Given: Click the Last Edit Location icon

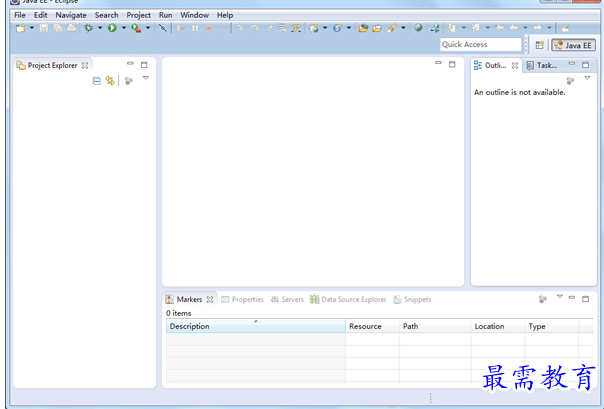Looking at the screenshot, I should [x=500, y=28].
